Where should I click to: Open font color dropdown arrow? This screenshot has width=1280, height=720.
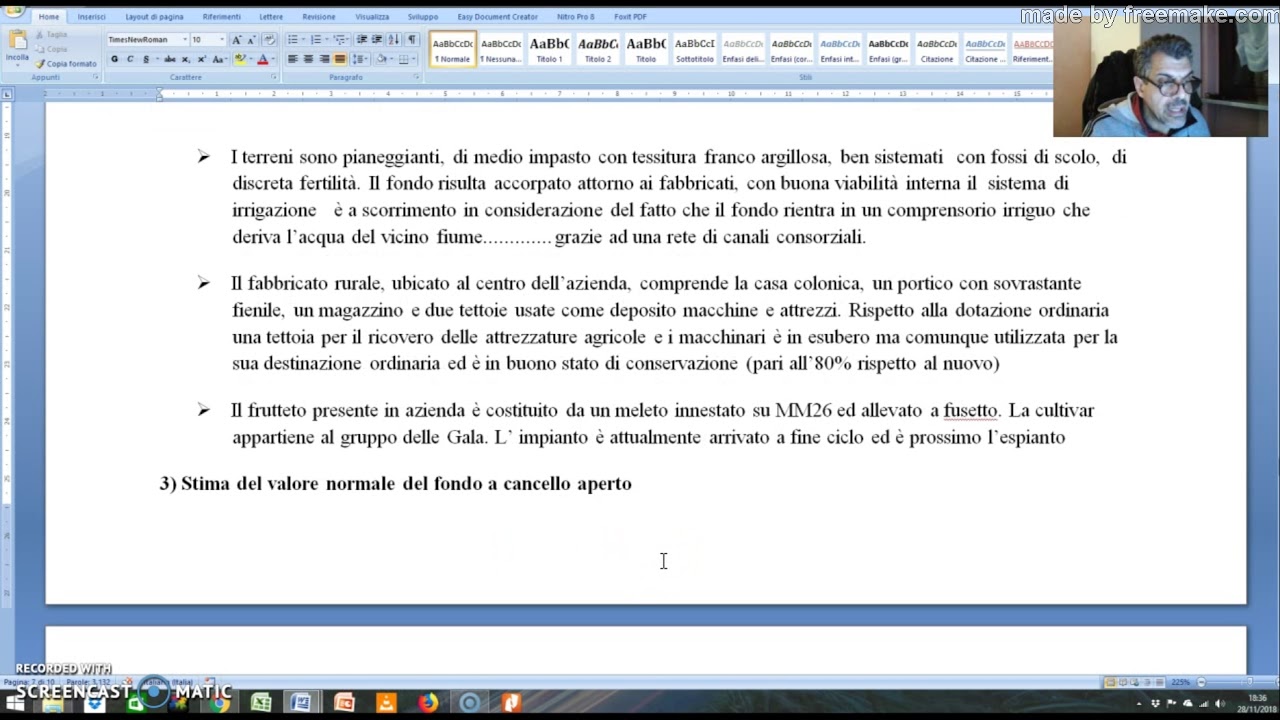(x=273, y=60)
